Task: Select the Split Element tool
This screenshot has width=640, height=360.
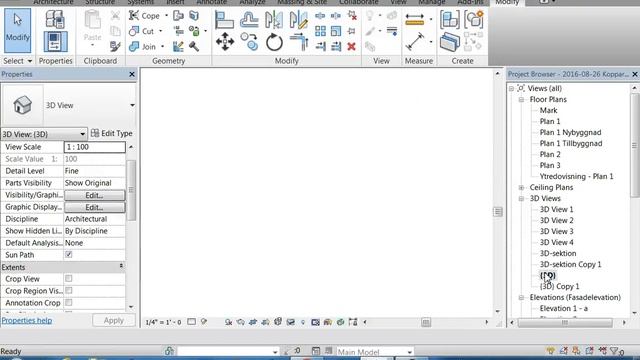Action: 320,16
